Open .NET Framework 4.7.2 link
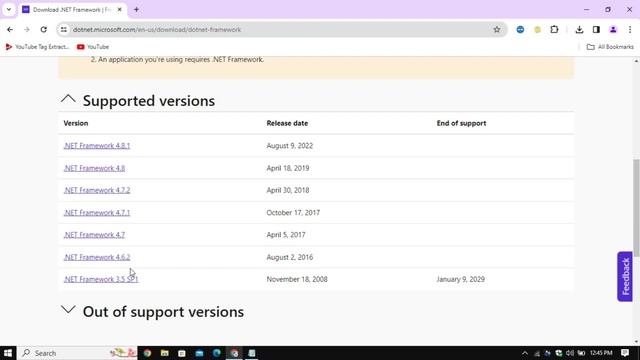The image size is (640, 360). click(97, 190)
